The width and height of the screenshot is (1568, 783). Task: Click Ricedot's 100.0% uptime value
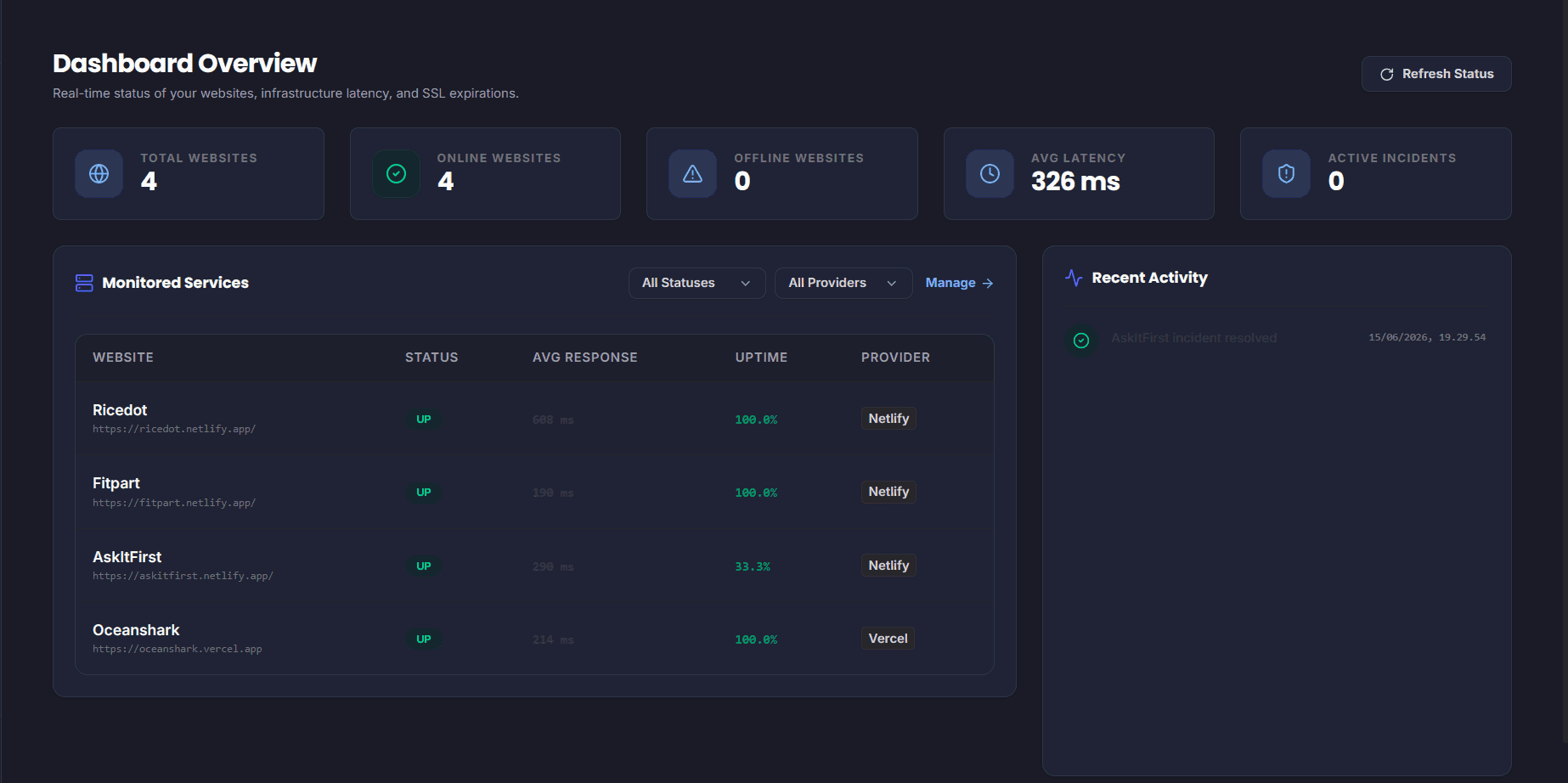756,420
